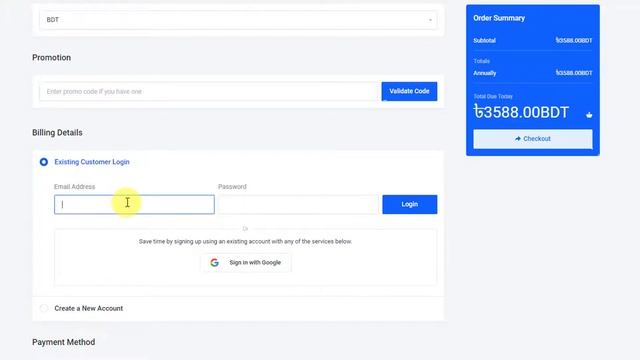Image resolution: width=640 pixels, height=360 pixels.
Task: Click the Google logo icon
Action: tap(215, 262)
